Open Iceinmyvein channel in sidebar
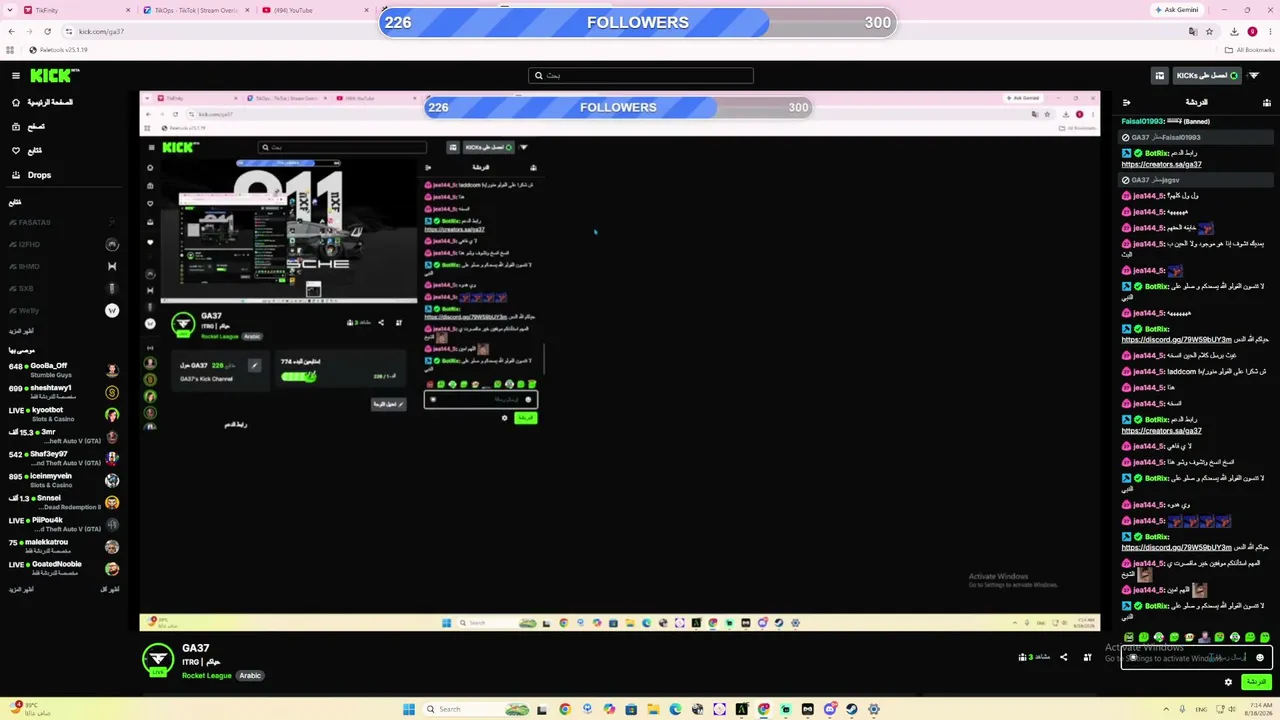Screen dimensions: 1280x720 64,480
